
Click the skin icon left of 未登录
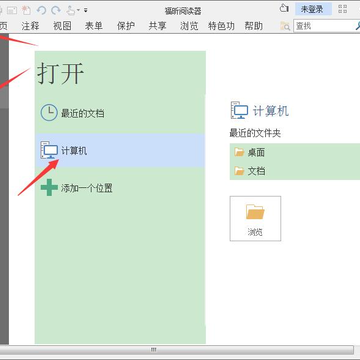tap(284, 9)
